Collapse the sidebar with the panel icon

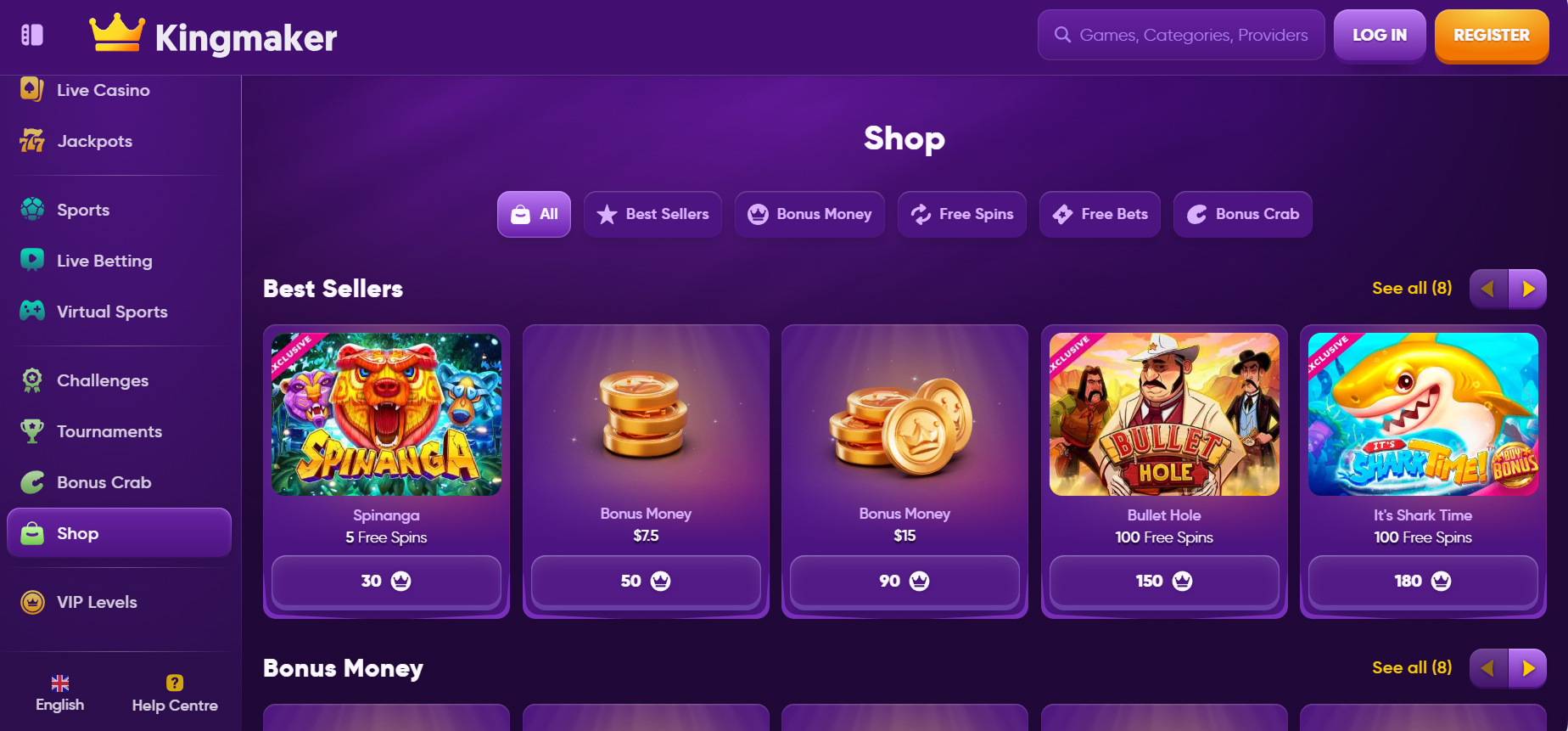[32, 35]
